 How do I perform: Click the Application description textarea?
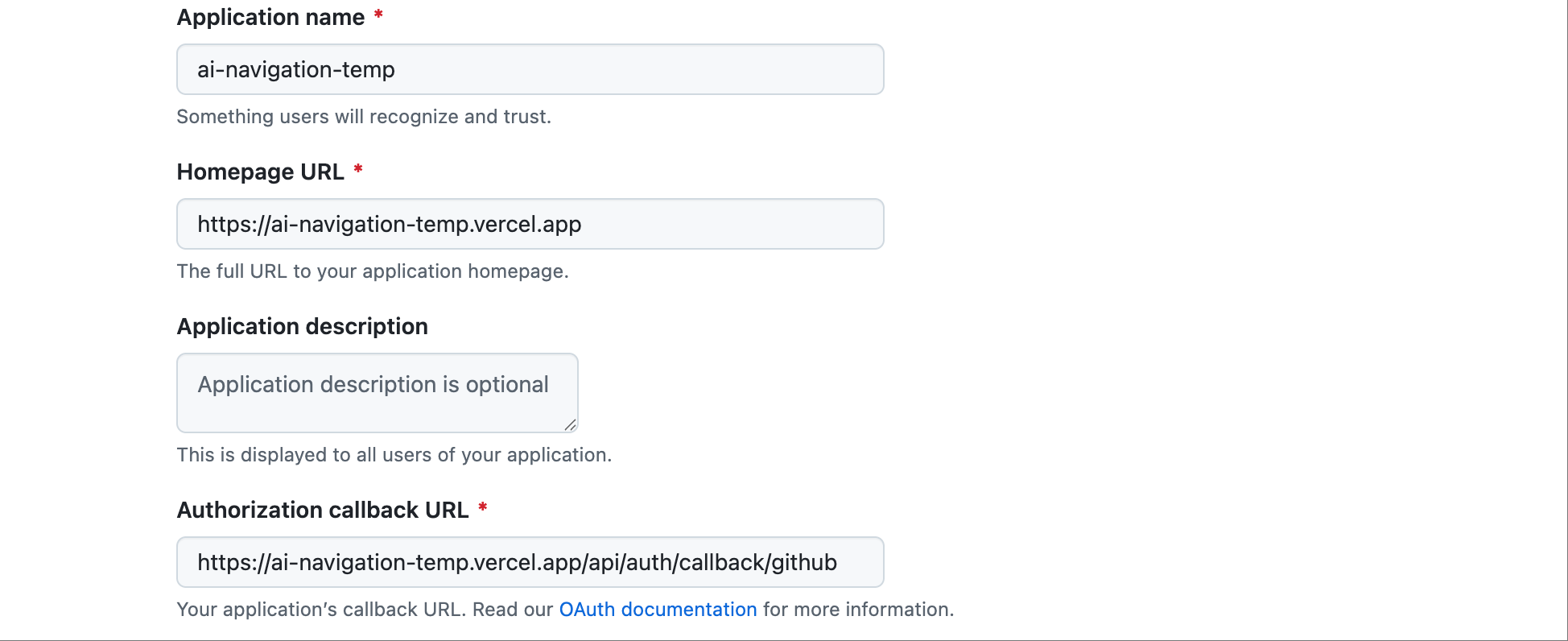pos(376,392)
